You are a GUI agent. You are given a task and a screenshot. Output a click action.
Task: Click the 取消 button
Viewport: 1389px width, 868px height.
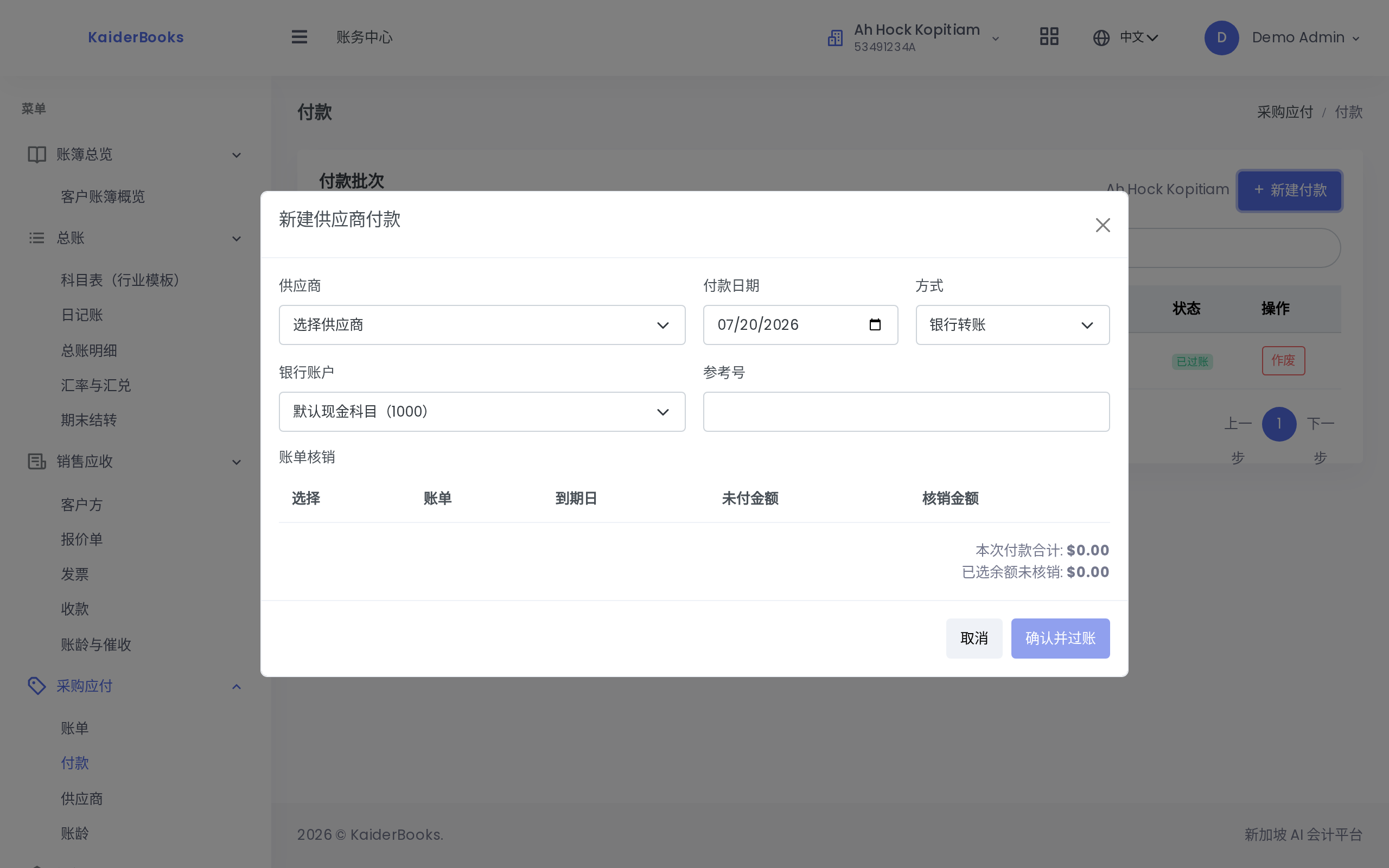[974, 639]
